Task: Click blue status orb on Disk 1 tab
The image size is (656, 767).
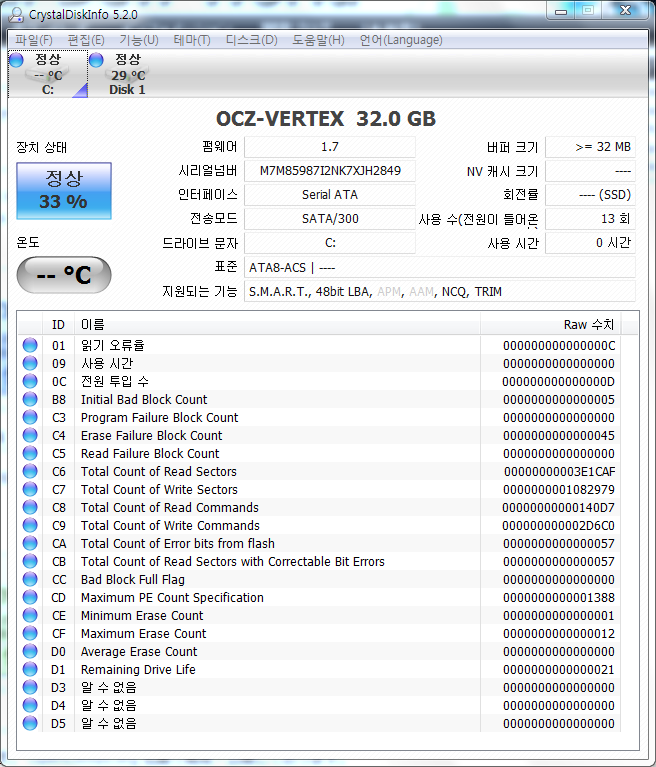Action: (x=96, y=60)
